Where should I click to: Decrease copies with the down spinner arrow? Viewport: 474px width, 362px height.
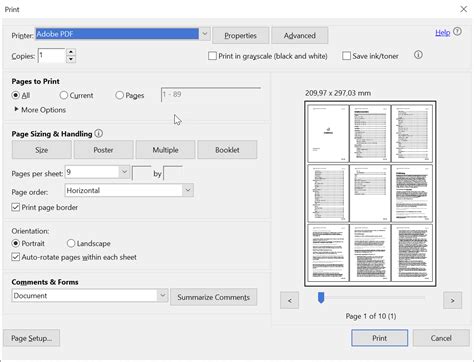[71, 59]
